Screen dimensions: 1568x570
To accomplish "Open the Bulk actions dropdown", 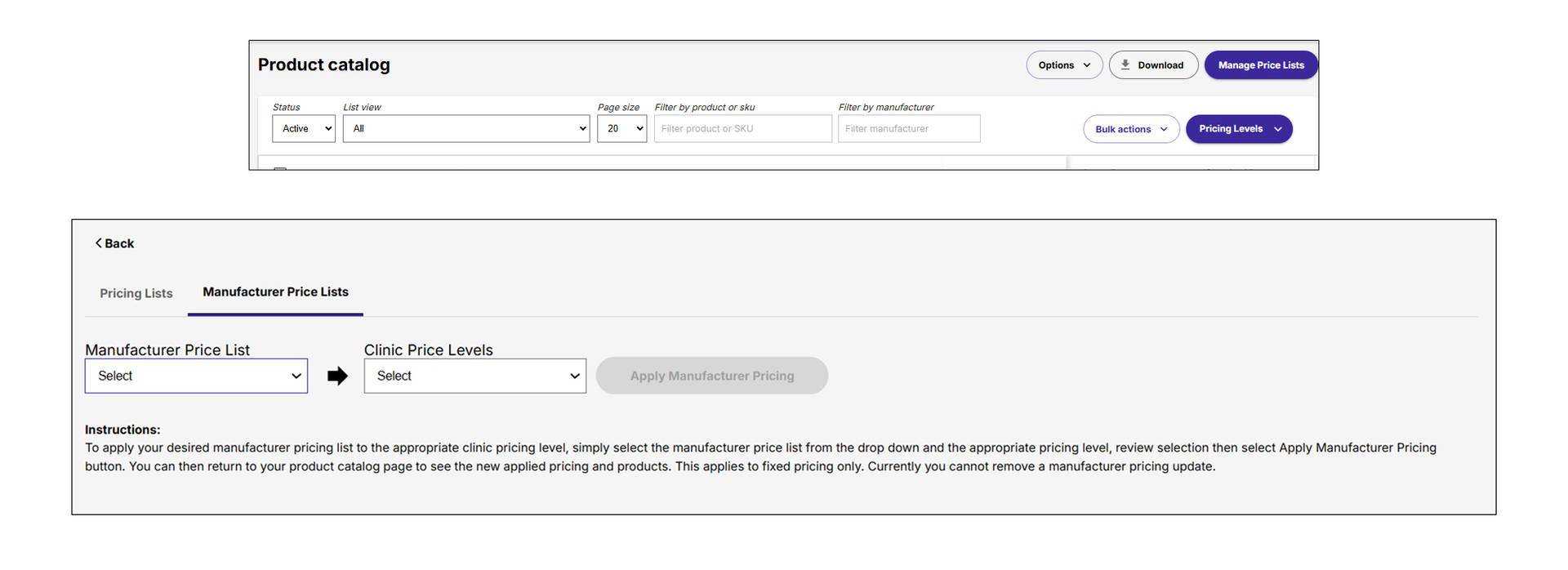I will (1131, 129).
